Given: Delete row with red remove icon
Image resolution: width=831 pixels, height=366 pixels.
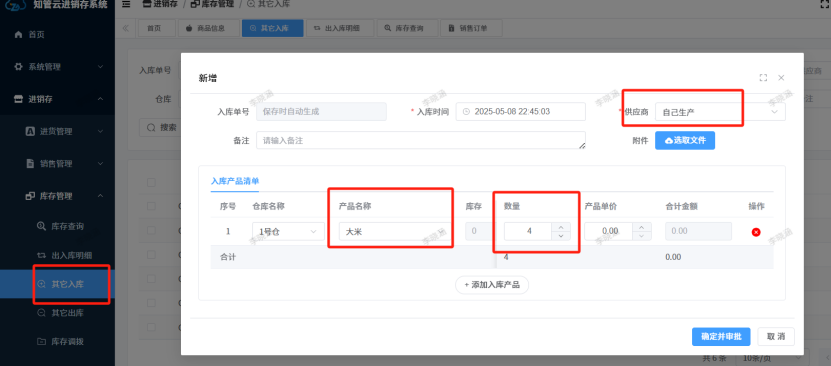Looking at the screenshot, I should tap(756, 232).
